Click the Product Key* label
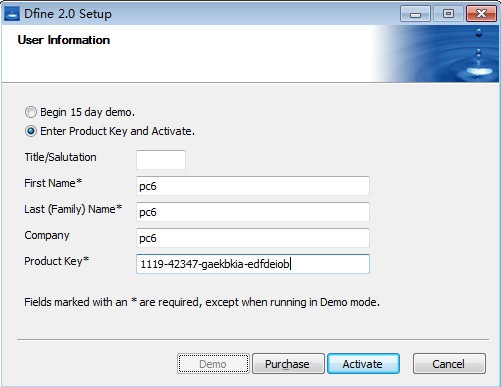This screenshot has width=501, height=387. (x=57, y=261)
